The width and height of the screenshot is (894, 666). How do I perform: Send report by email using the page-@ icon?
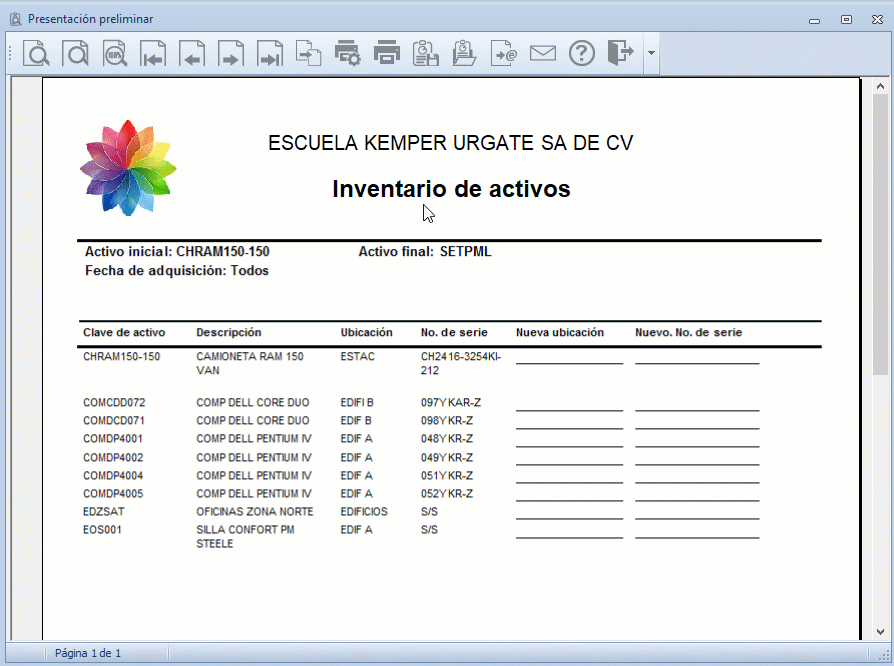pos(504,53)
